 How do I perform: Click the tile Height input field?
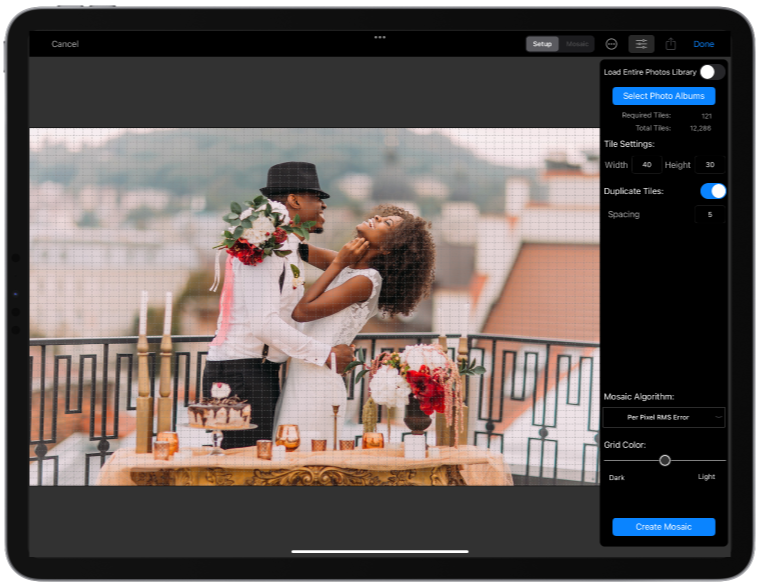point(710,165)
